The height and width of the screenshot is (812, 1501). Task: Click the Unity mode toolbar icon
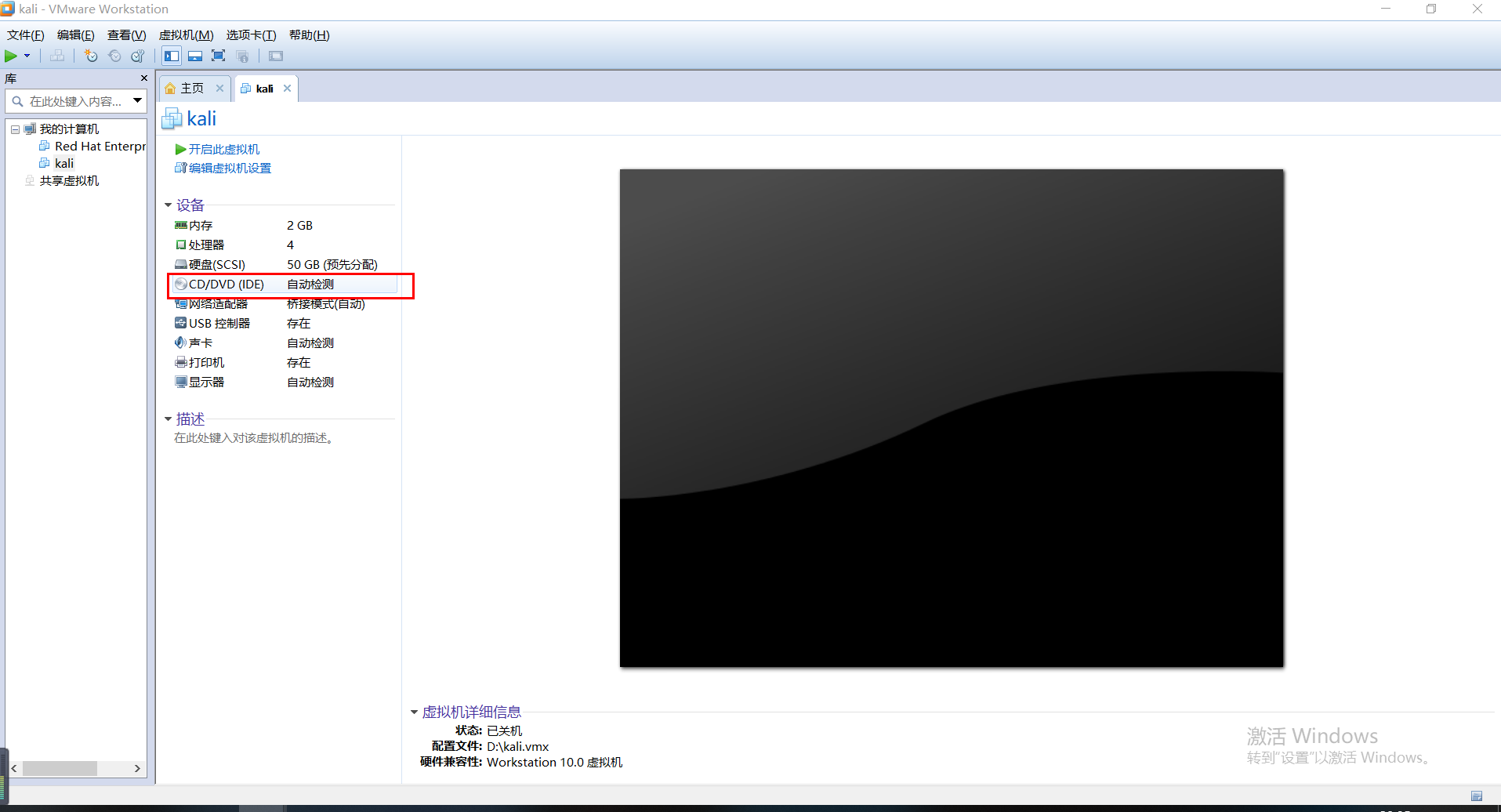click(x=242, y=56)
